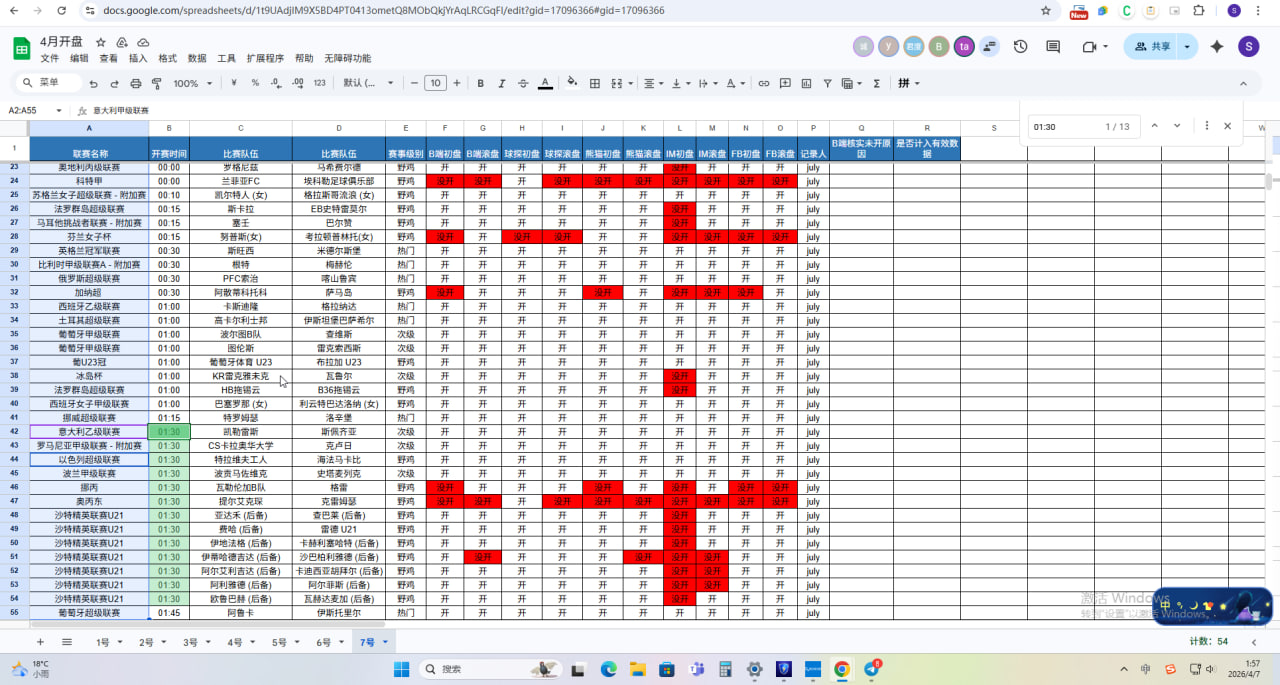Add a new sheet with the plus icon
1280x685 pixels.
coord(40,642)
